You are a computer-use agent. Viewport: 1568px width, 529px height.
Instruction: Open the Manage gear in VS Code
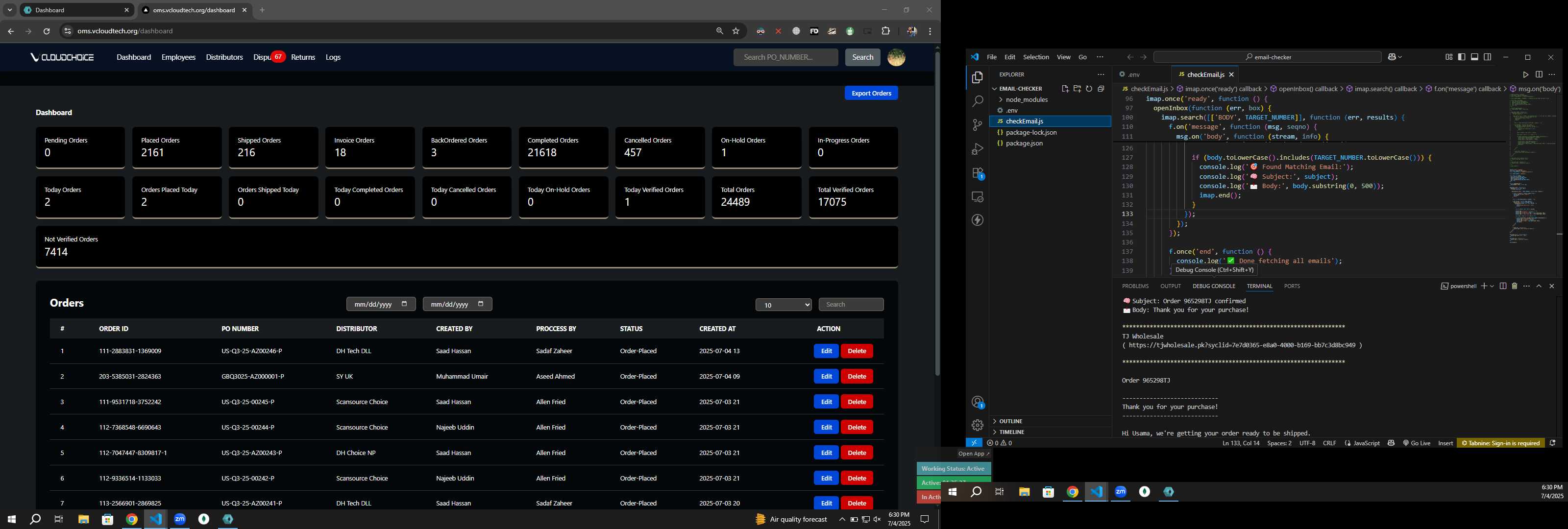coord(977,425)
